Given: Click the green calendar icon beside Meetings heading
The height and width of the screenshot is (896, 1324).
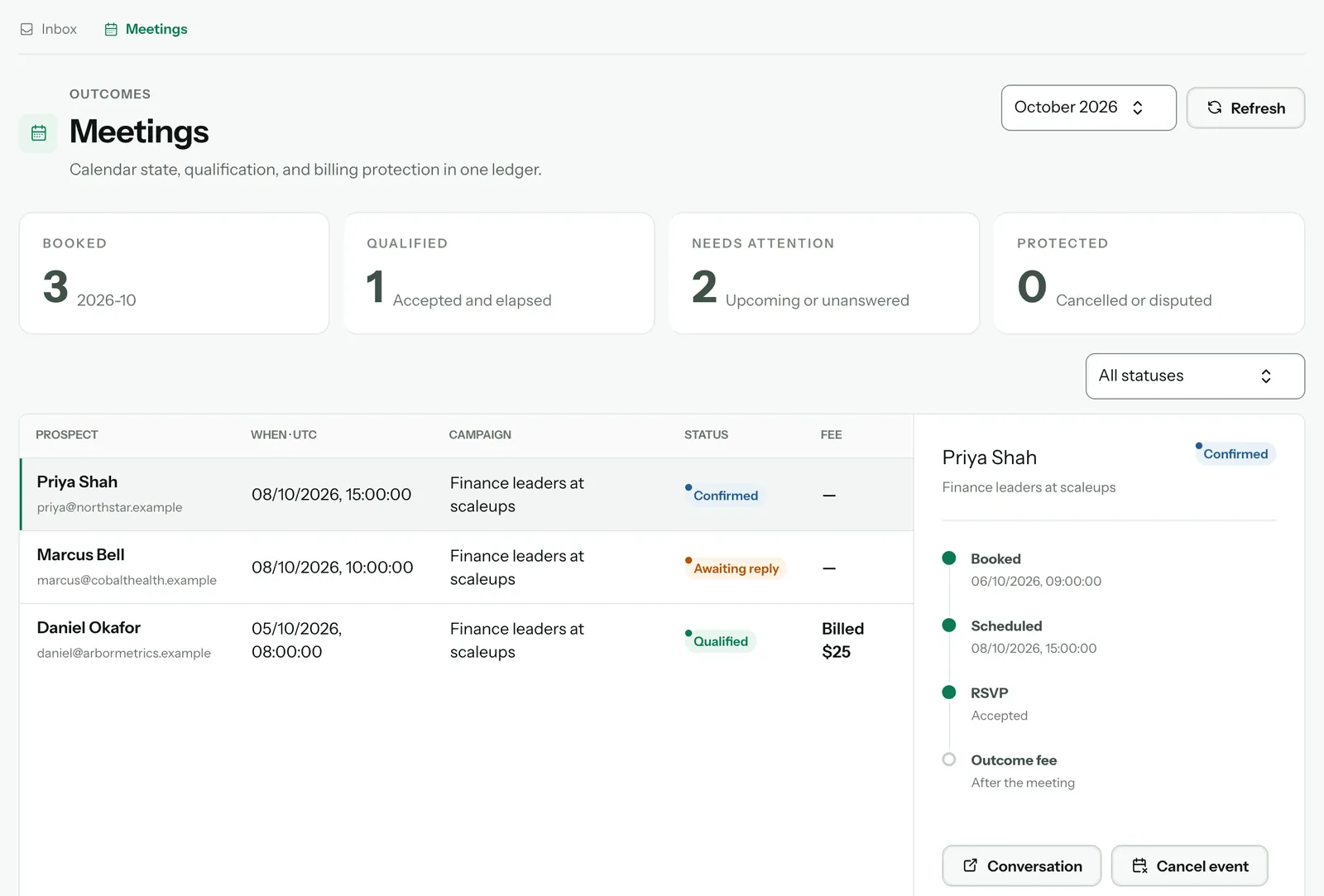Looking at the screenshot, I should pyautogui.click(x=38, y=133).
